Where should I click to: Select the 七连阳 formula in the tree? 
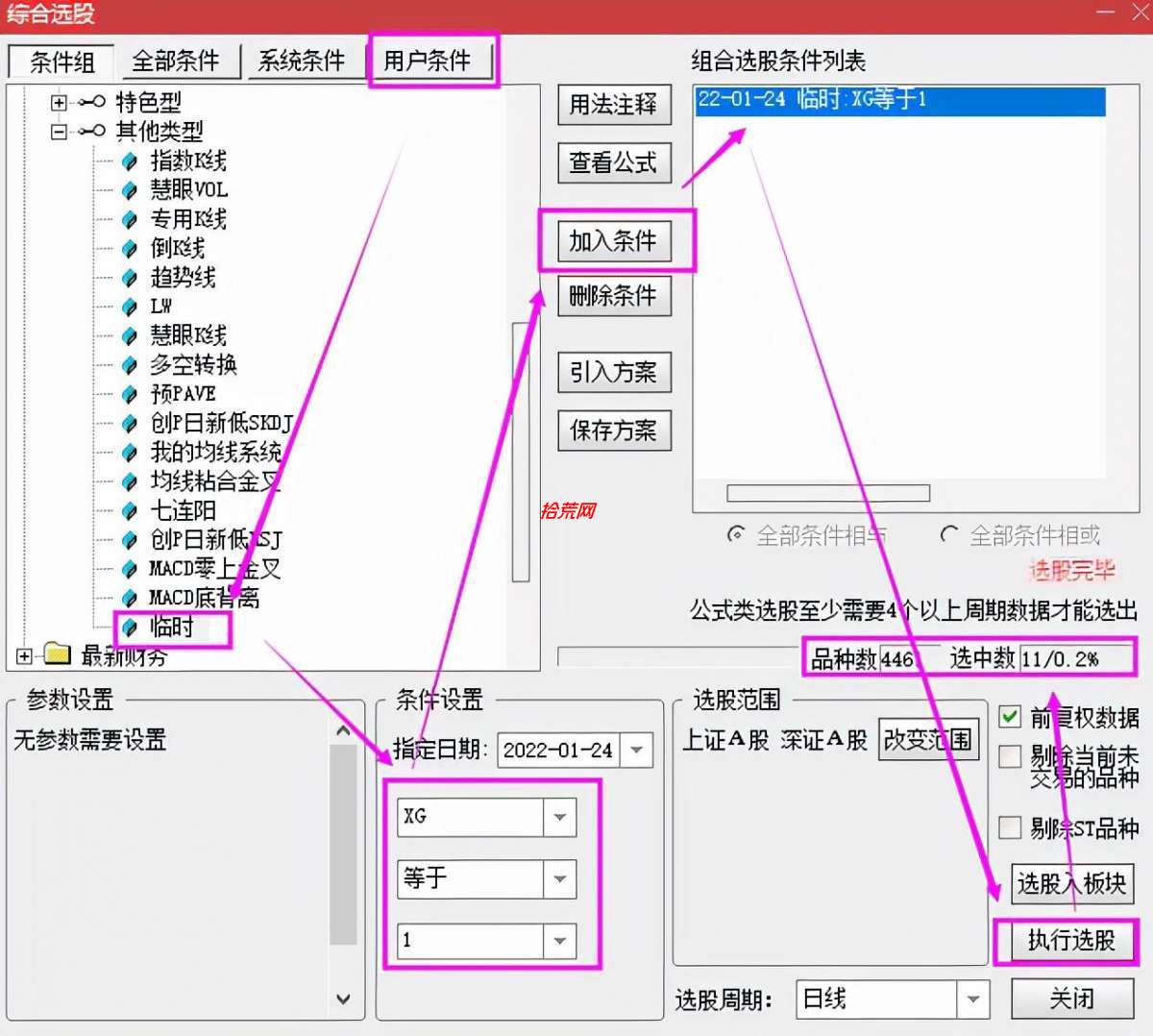point(184,511)
